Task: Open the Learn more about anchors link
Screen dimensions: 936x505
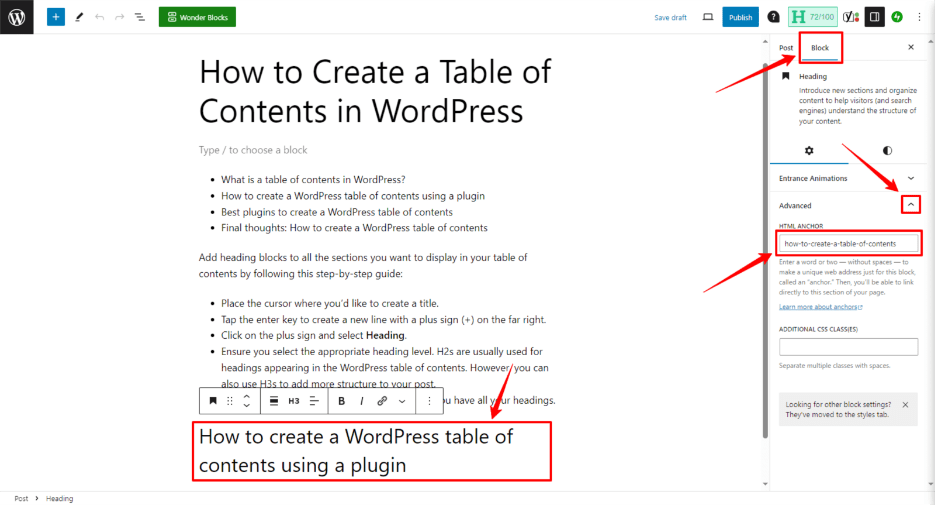Action: (x=820, y=307)
